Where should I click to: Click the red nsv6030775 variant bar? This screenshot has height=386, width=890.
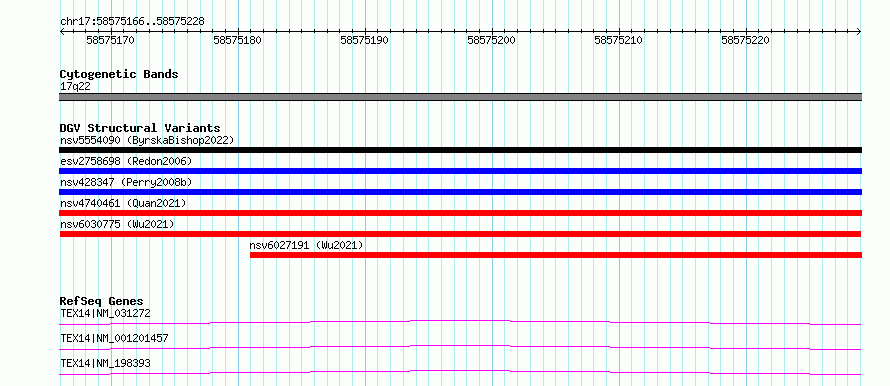coord(460,234)
